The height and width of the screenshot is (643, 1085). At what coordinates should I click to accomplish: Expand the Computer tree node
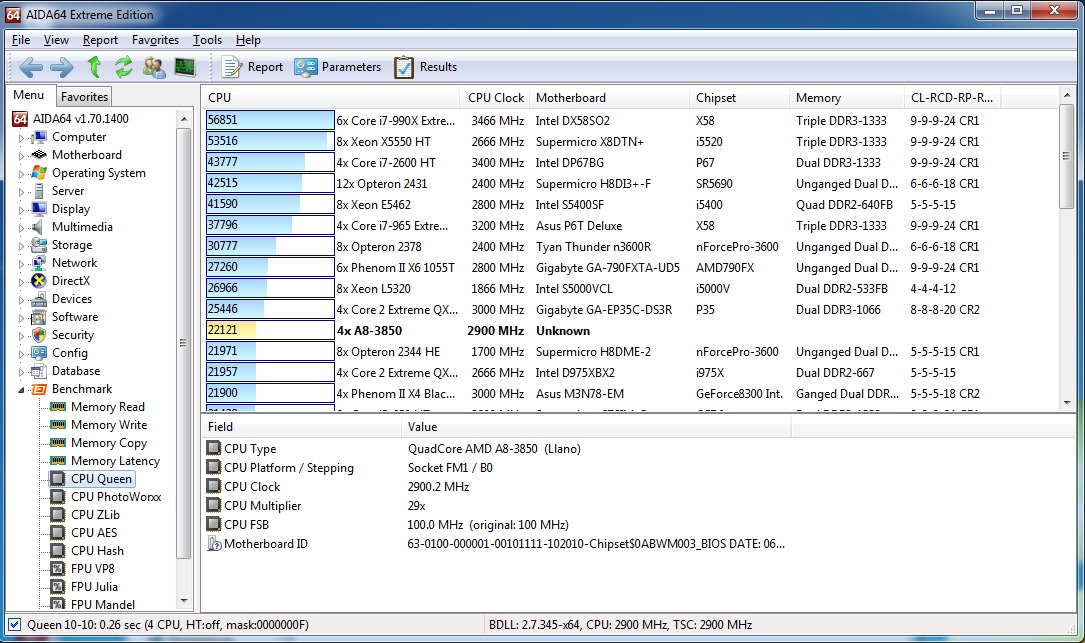[21, 138]
